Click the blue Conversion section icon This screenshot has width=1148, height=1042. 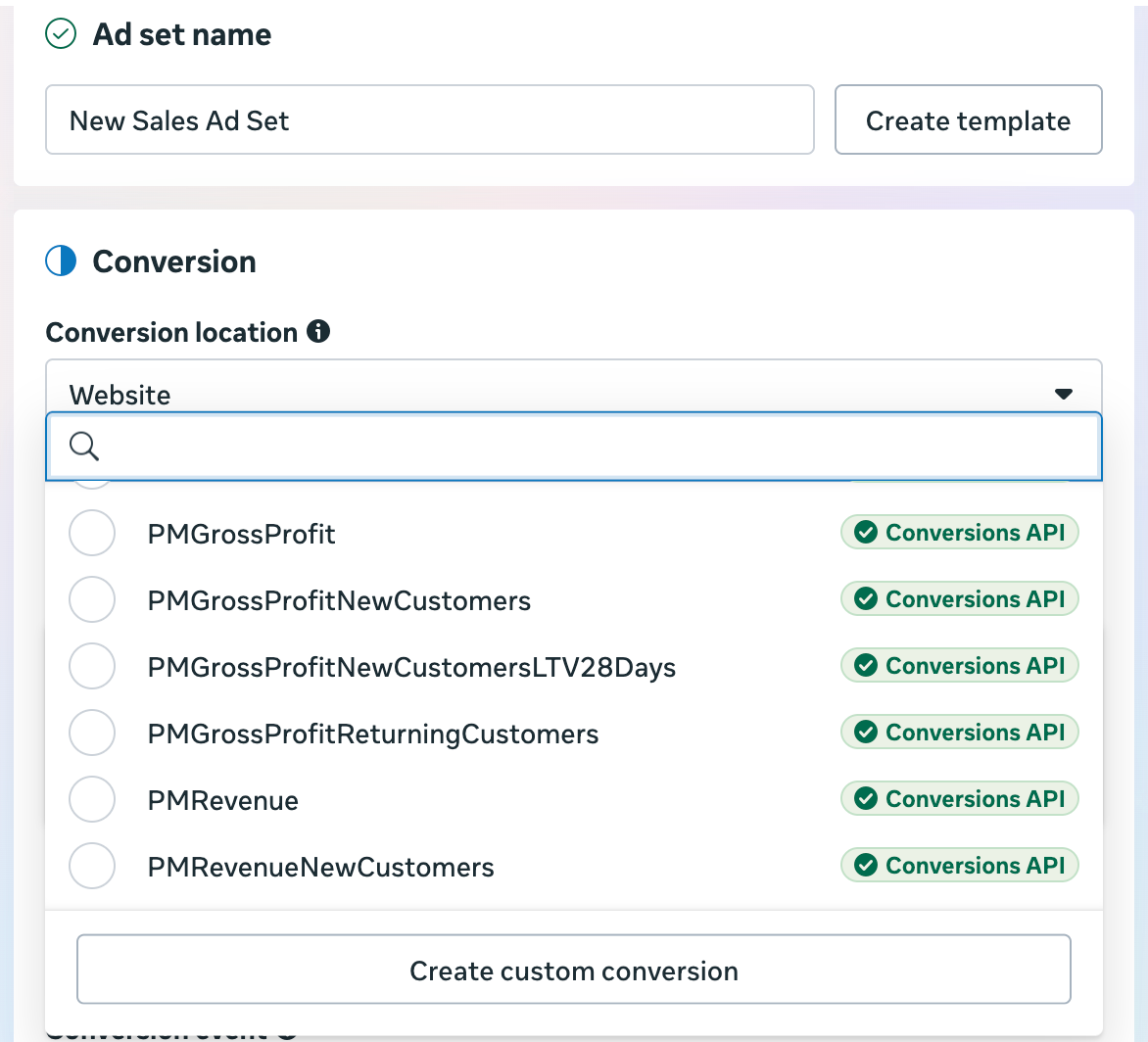coord(60,260)
